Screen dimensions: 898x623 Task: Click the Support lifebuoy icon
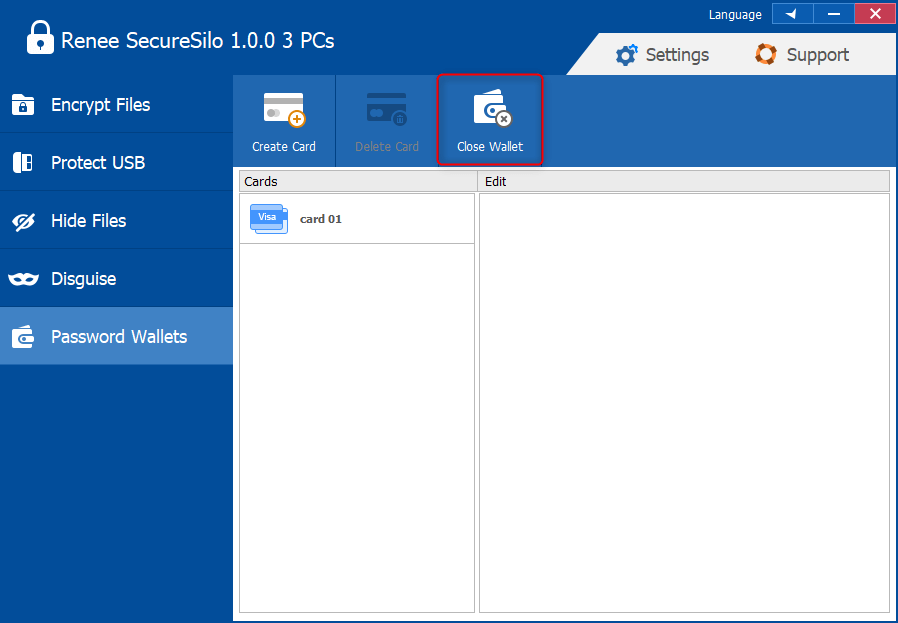[766, 54]
